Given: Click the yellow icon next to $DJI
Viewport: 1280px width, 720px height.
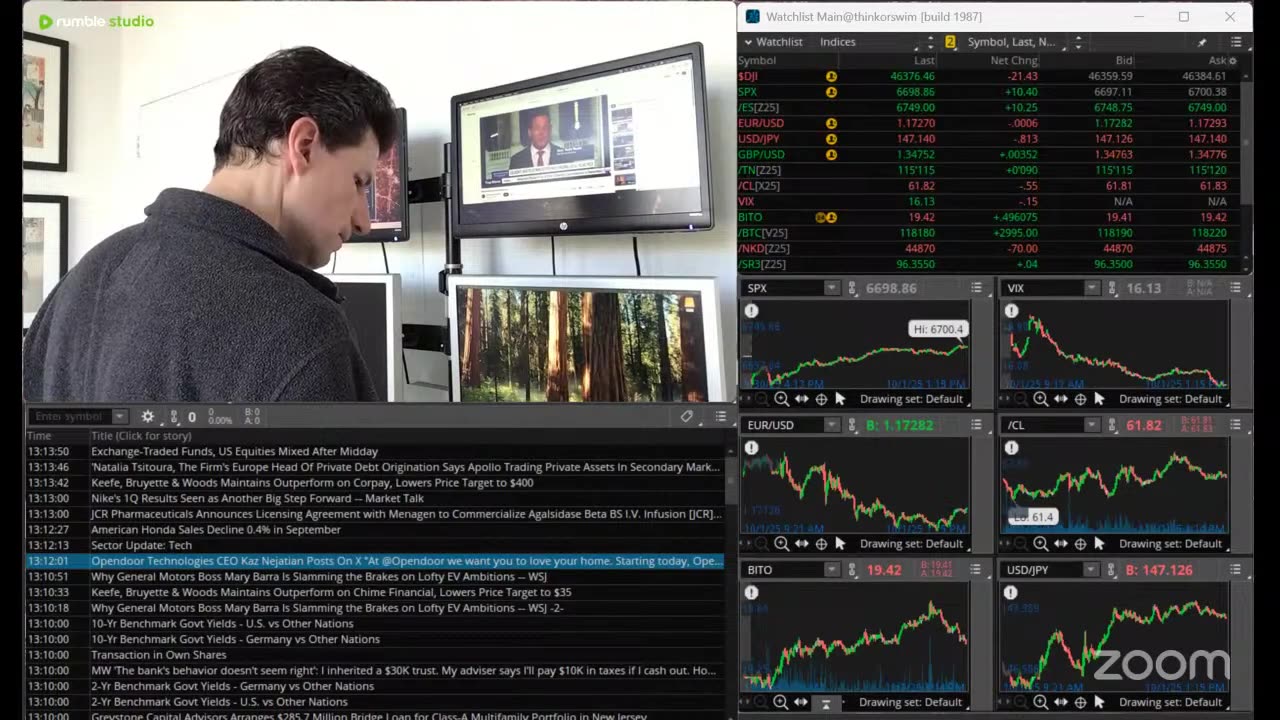Looking at the screenshot, I should coord(831,76).
